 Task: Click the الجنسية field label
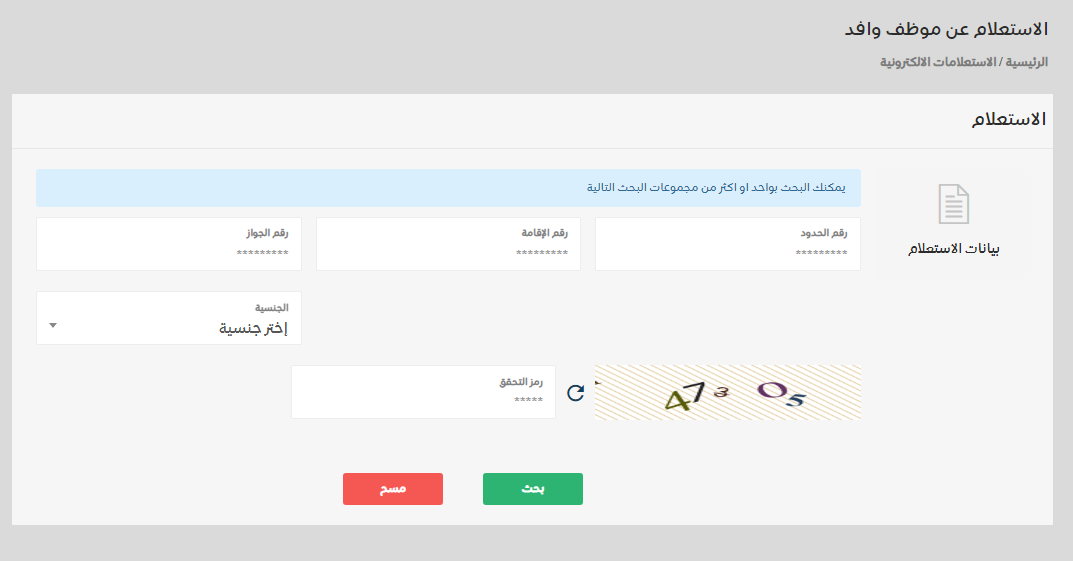pos(271,308)
